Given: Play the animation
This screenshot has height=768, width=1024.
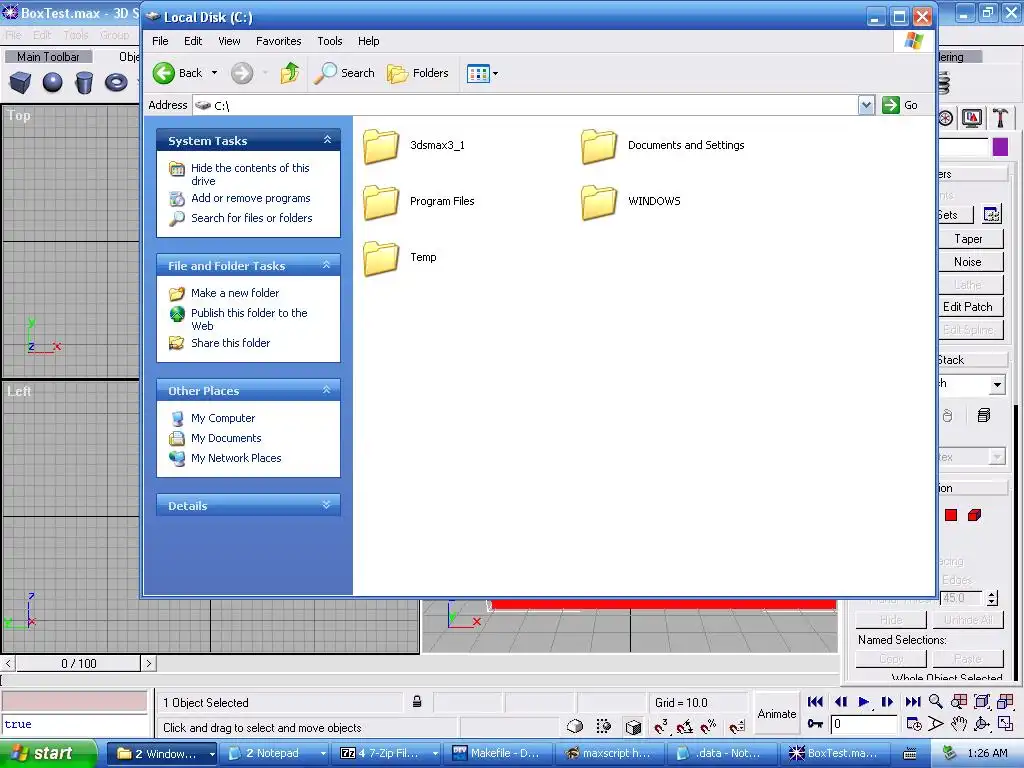Looking at the screenshot, I should click(863, 702).
